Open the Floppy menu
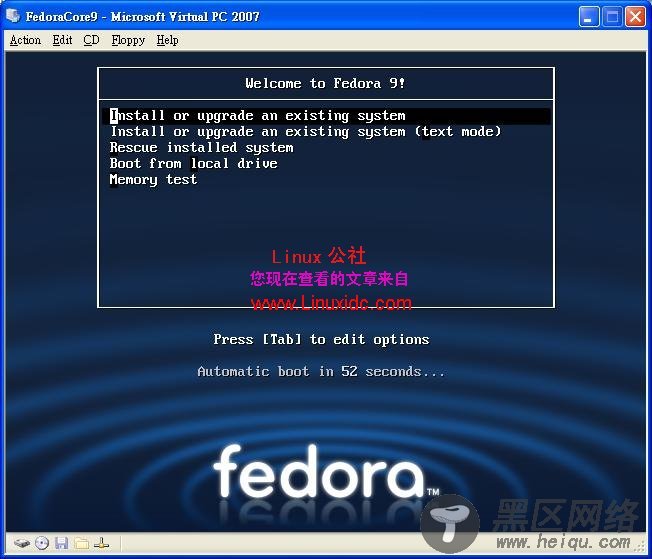The image size is (652, 559). tap(128, 40)
